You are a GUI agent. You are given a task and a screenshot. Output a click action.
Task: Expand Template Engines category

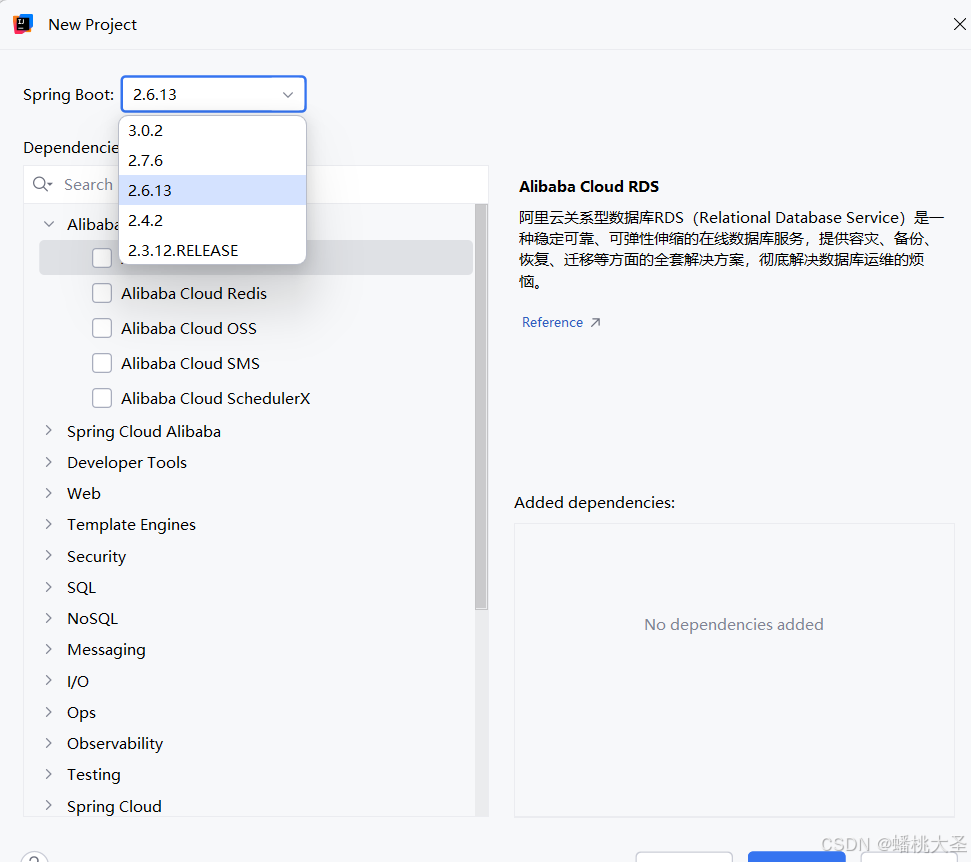(49, 524)
